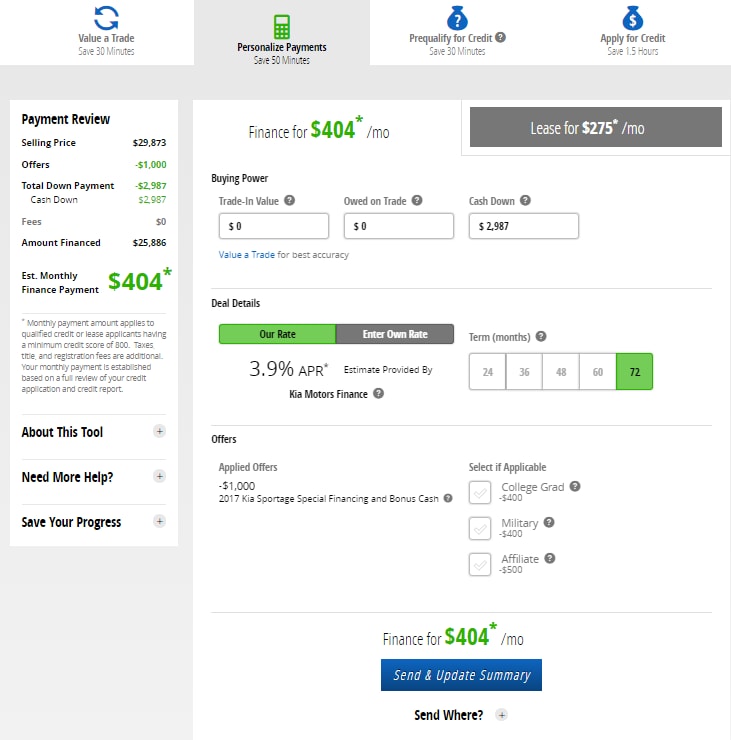Screen dimensions: 731x740
Task: Check the College Grad offer checkbox
Action: (480, 492)
